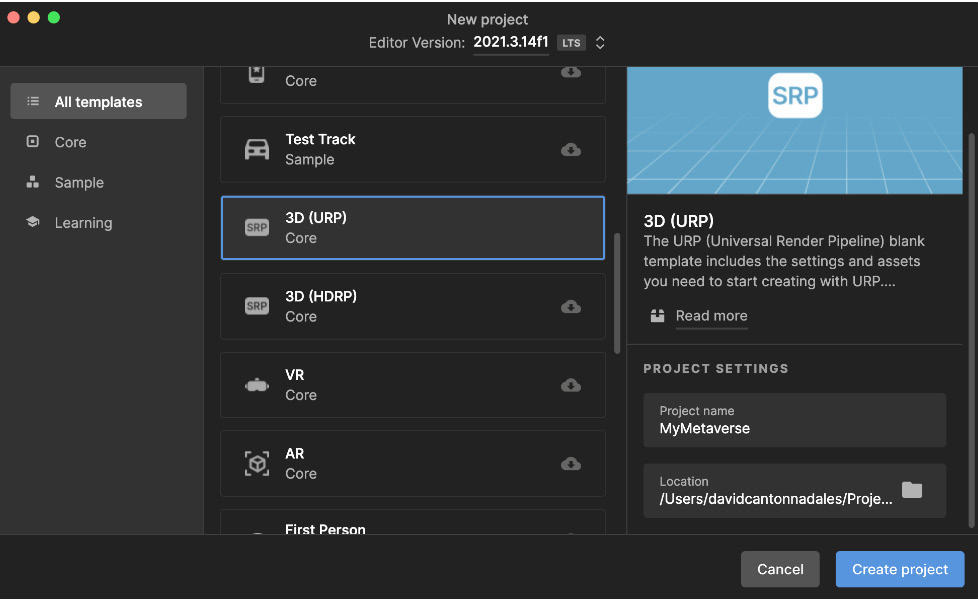This screenshot has height=600, width=978.
Task: Click the Sample category icon
Action: point(33,182)
